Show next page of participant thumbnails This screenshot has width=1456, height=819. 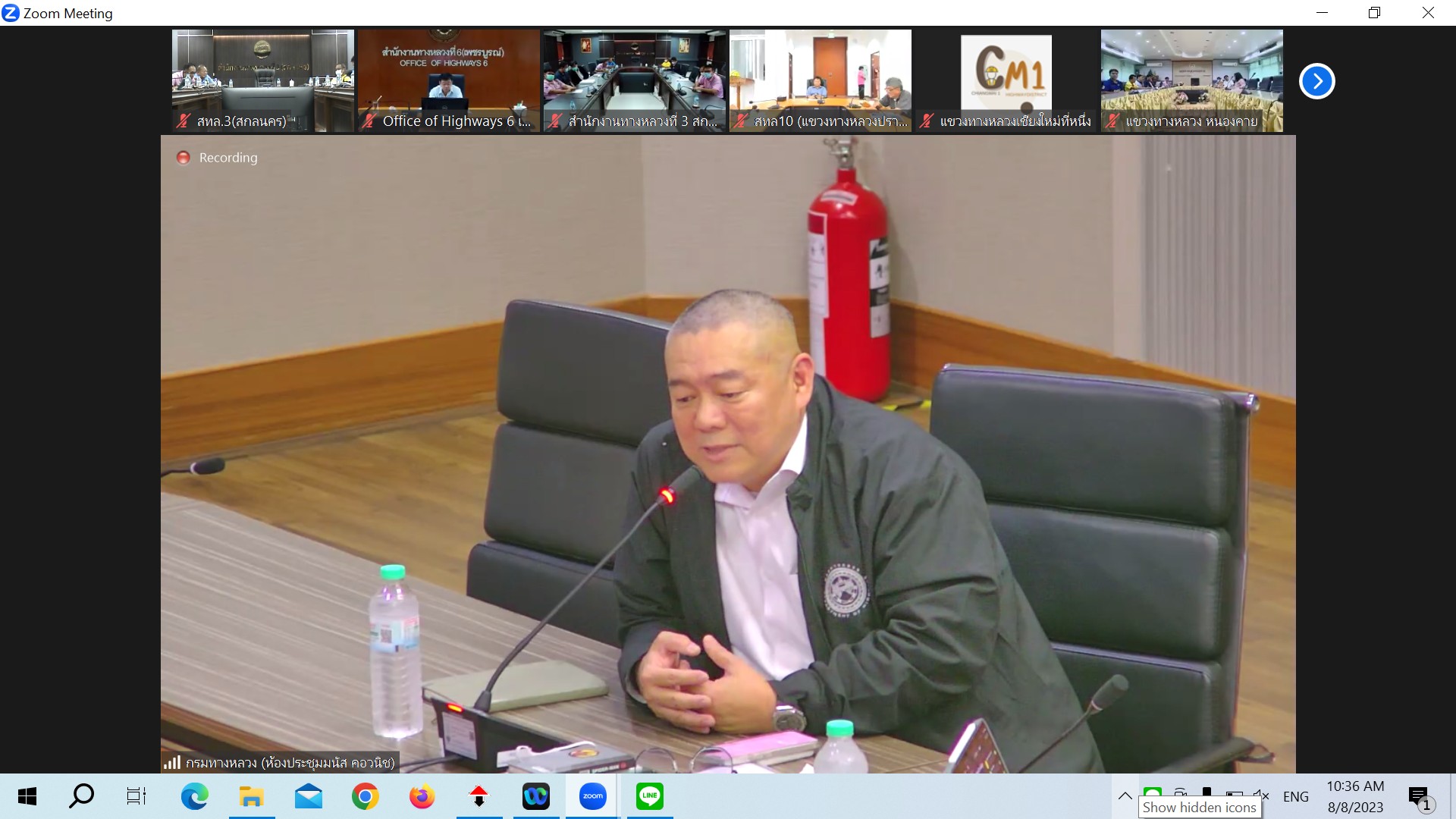pyautogui.click(x=1316, y=81)
